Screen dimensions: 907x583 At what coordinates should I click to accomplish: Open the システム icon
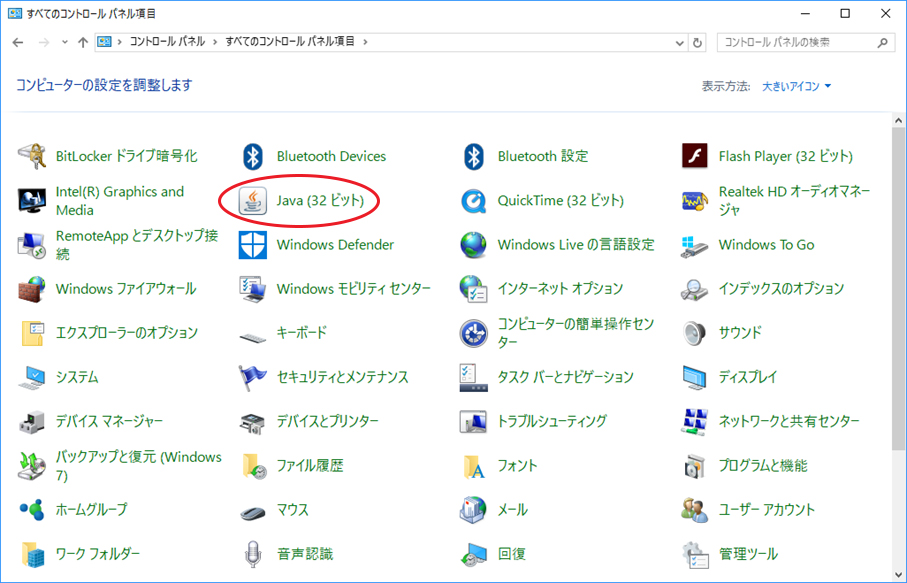coord(32,377)
